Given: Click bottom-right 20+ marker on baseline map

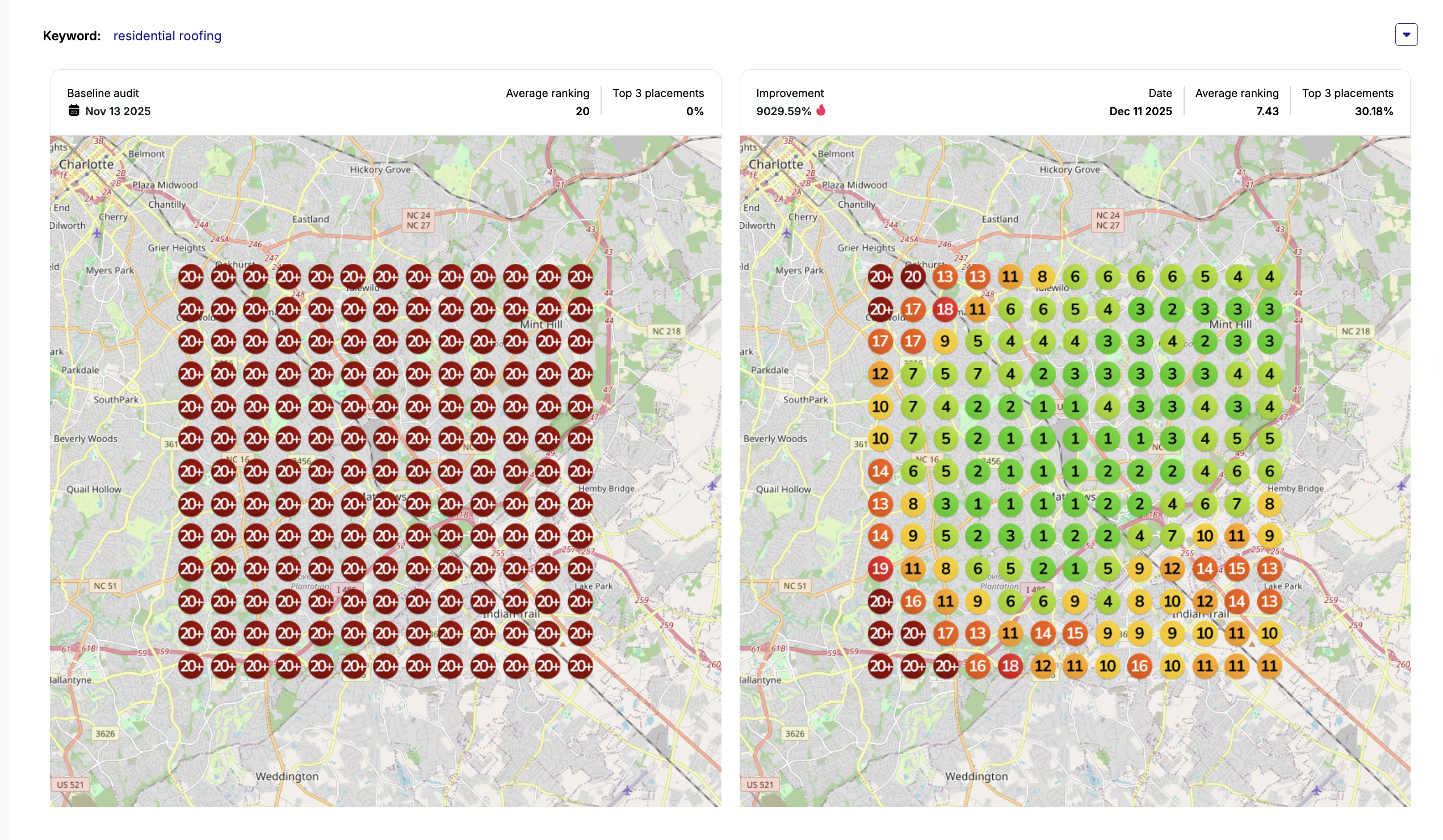Looking at the screenshot, I should point(581,666).
